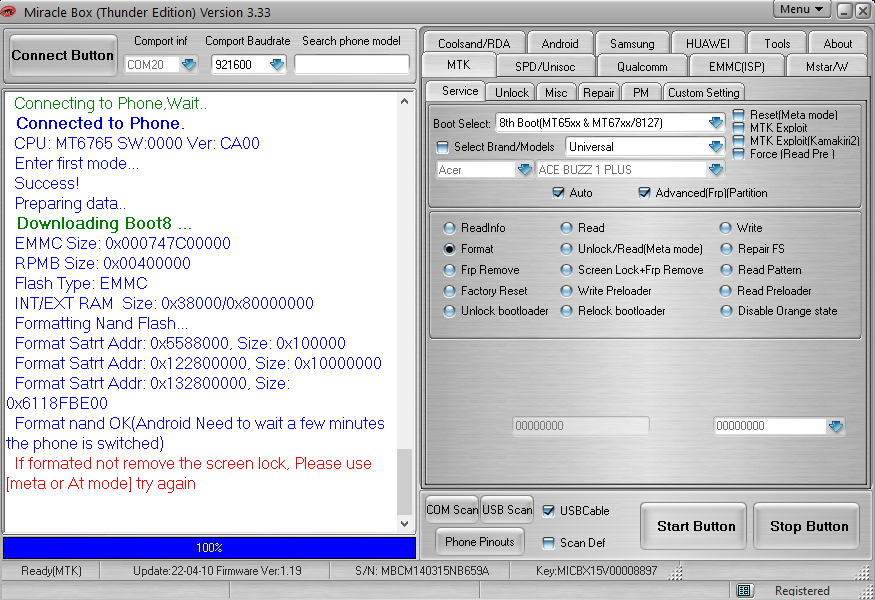Screen dimensions: 875x600
Task: Open Phone Pinouts
Action: click(479, 541)
